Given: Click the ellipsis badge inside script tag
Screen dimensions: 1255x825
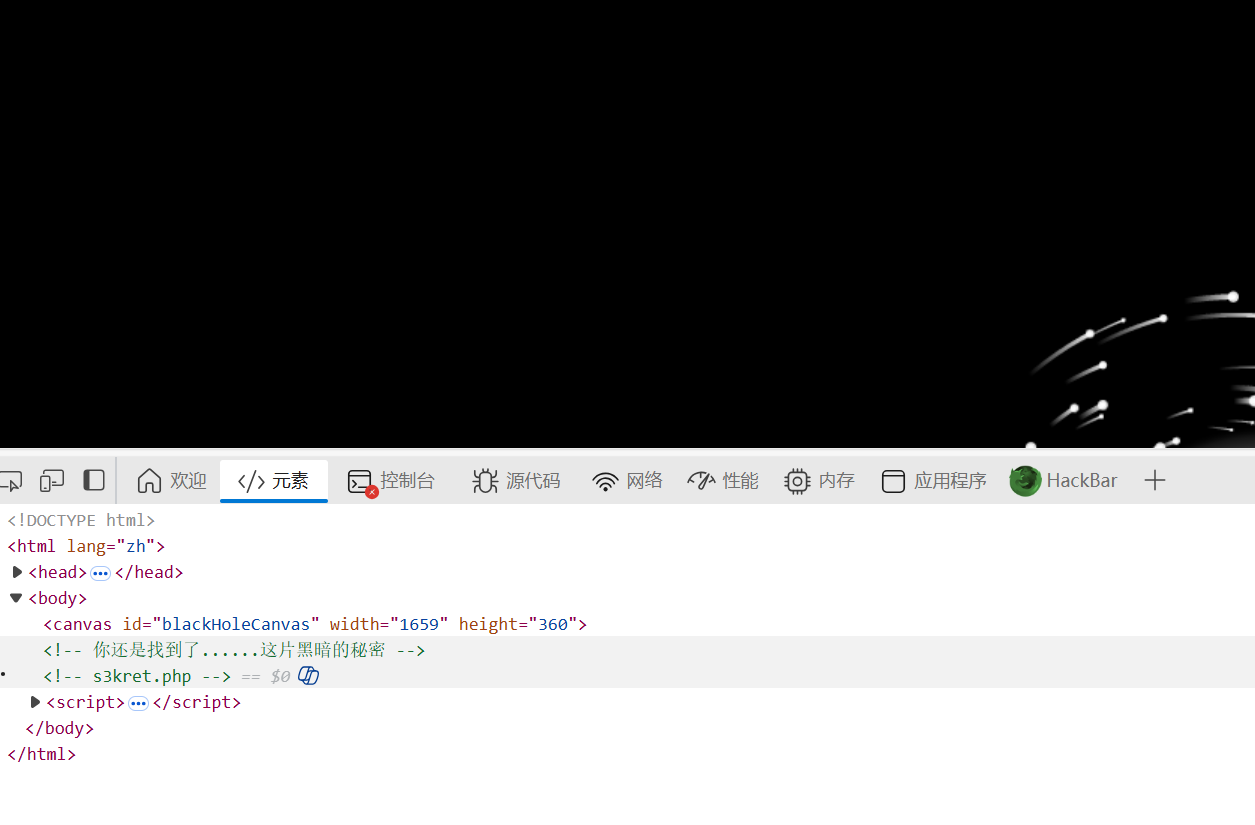Looking at the screenshot, I should [139, 703].
